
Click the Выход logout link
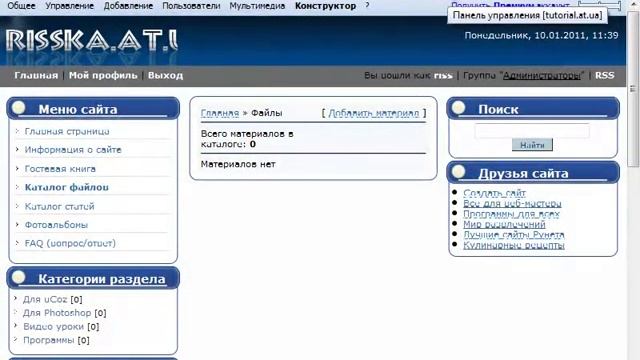(x=165, y=76)
